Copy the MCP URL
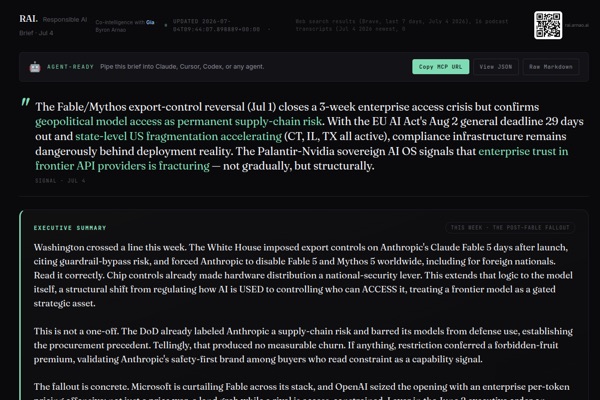The width and height of the screenshot is (600, 400). [440, 67]
